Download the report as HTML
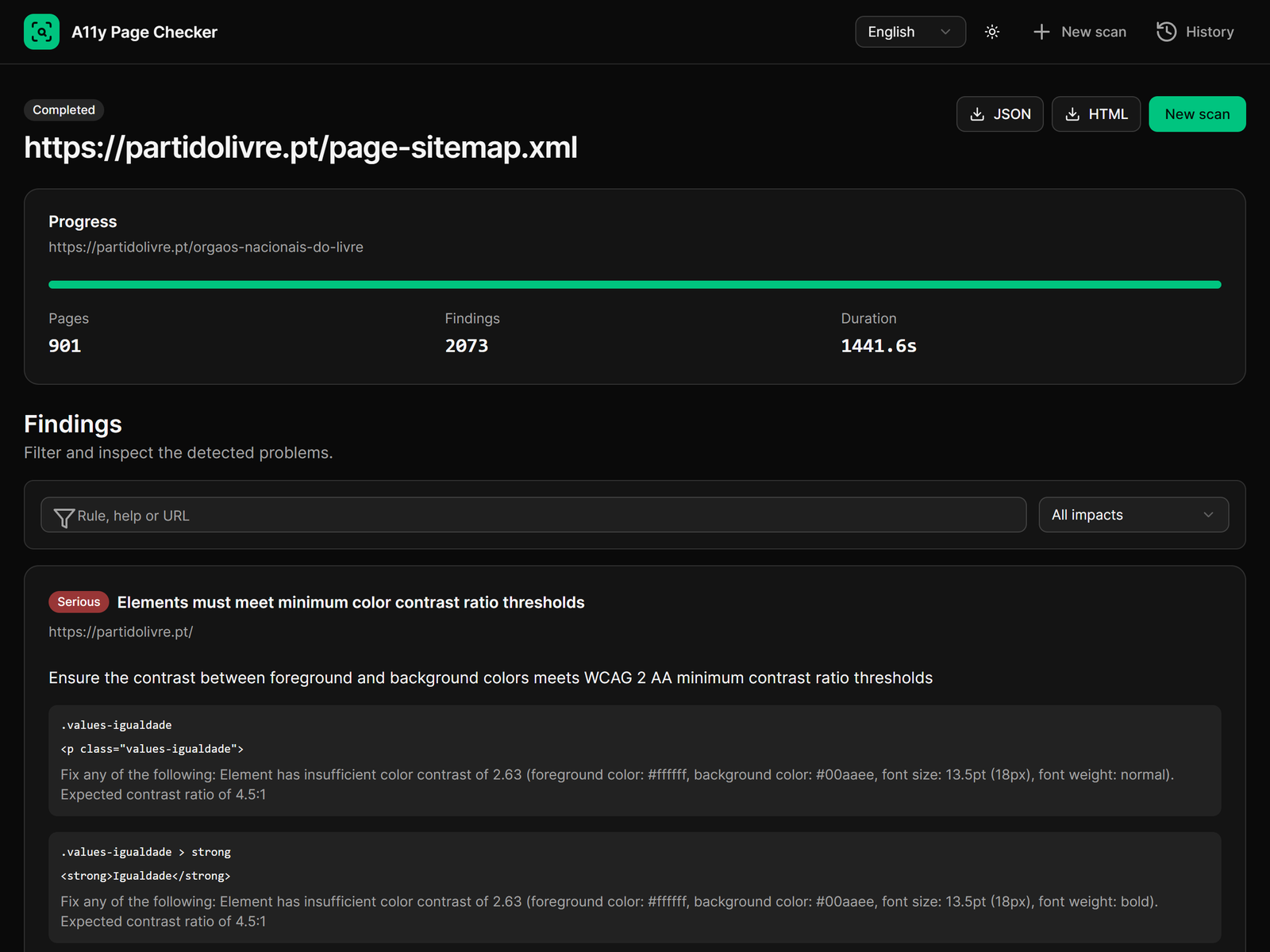Image resolution: width=1270 pixels, height=952 pixels. click(x=1096, y=114)
